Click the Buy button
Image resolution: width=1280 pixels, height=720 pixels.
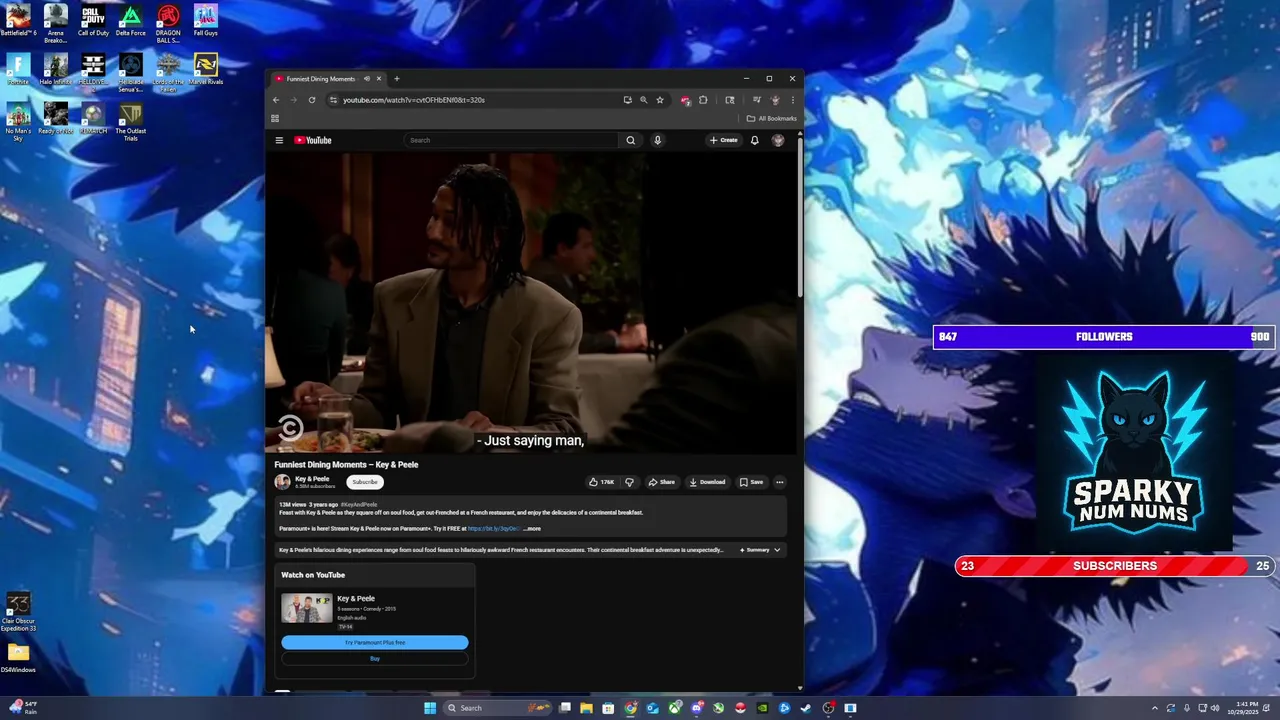[375, 658]
